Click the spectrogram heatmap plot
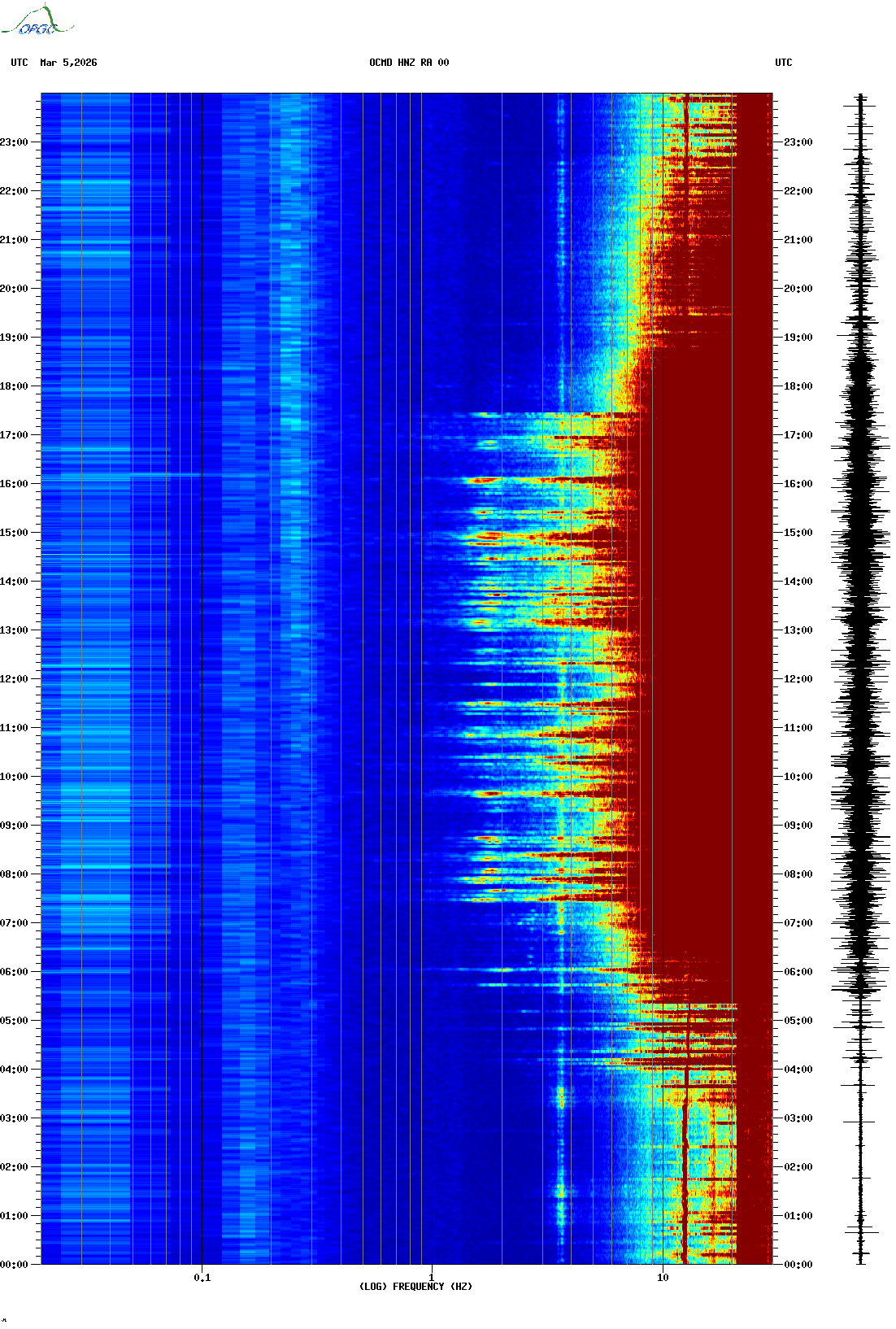The width and height of the screenshot is (896, 1329). click(407, 679)
